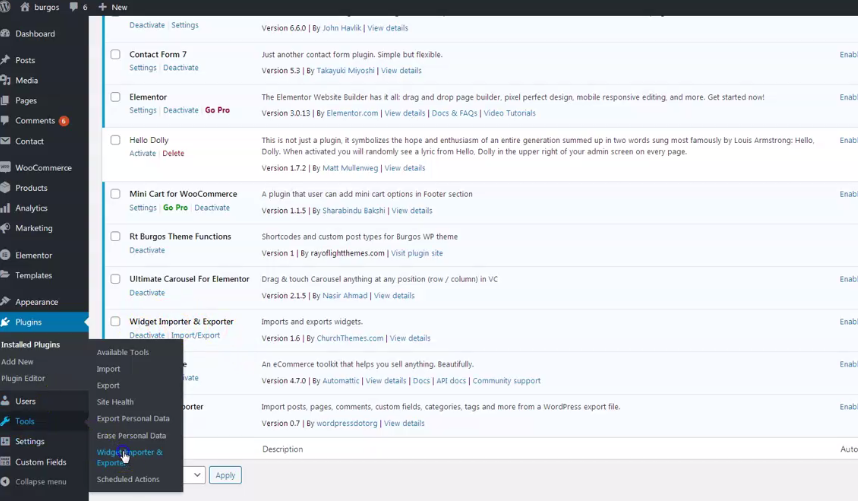
Task: Click the plus New icon in admin bar
Action: click(102, 7)
